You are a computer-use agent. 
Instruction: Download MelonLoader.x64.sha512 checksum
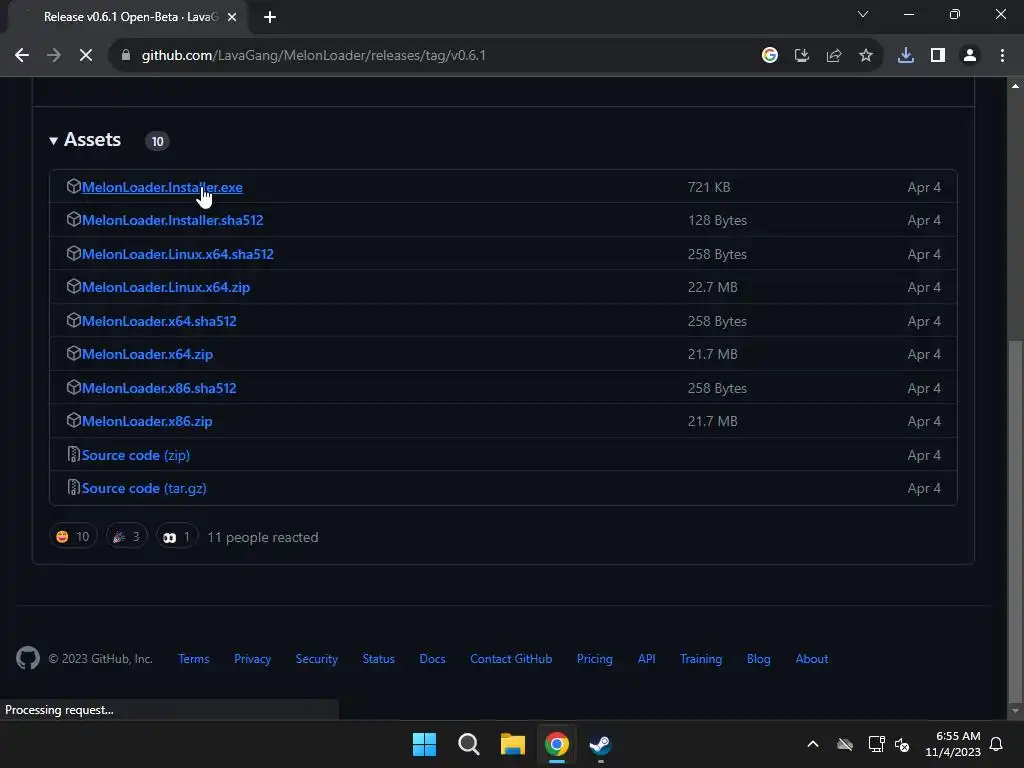click(x=159, y=321)
